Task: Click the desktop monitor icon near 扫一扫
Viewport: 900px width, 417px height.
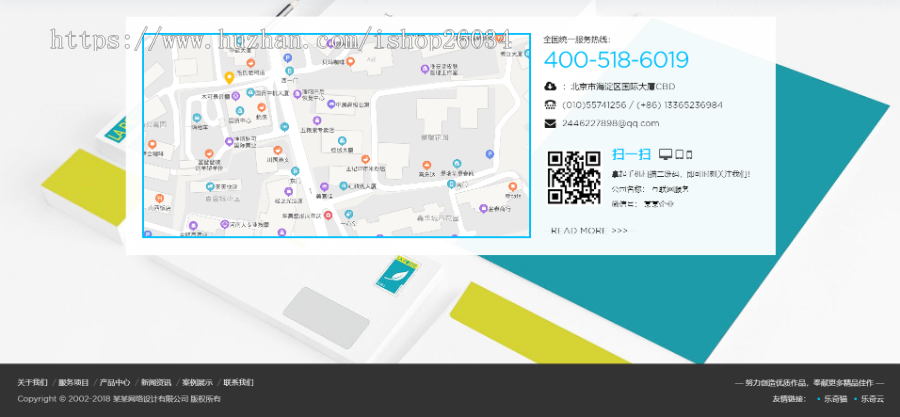Action: point(665,154)
